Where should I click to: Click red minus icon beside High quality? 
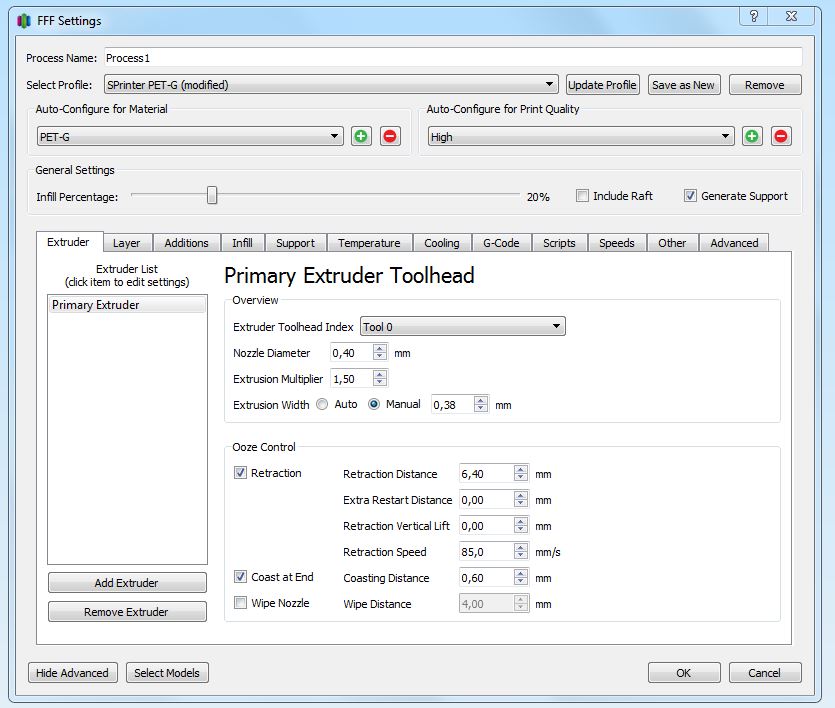tap(781, 137)
